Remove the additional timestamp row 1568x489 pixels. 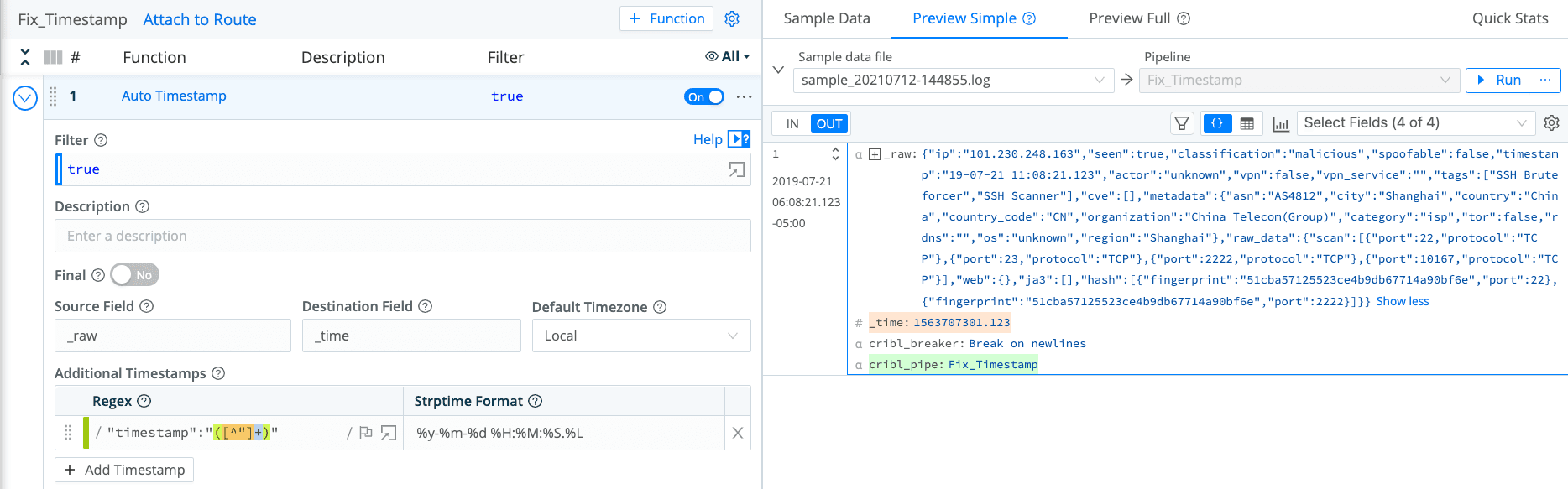point(737,433)
